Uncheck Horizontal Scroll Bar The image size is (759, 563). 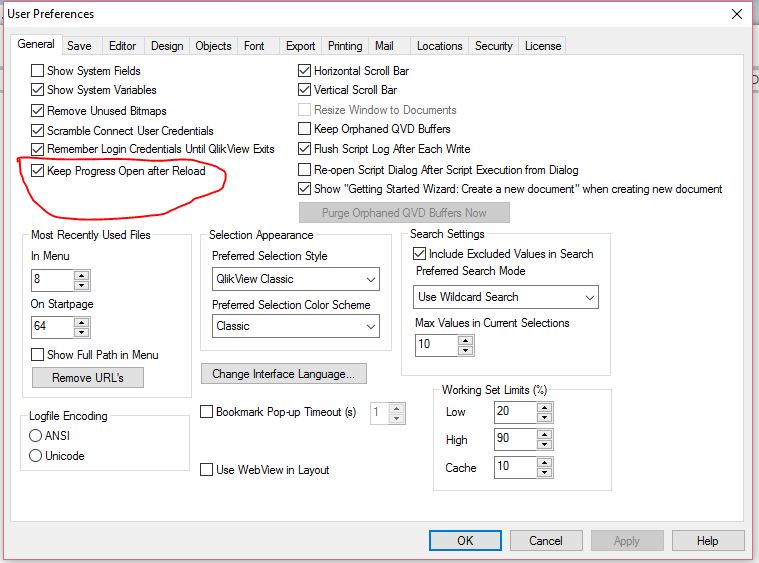[x=304, y=71]
